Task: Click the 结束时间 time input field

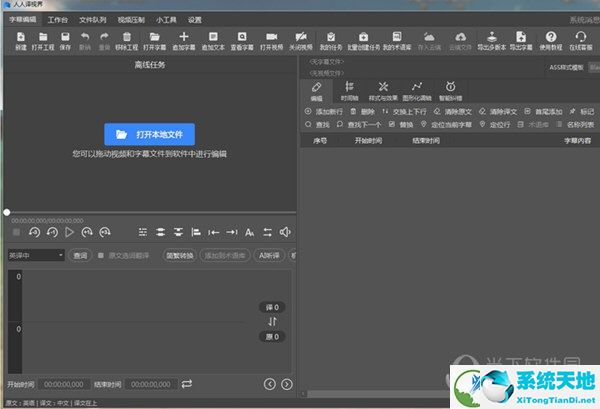Action: click(151, 384)
